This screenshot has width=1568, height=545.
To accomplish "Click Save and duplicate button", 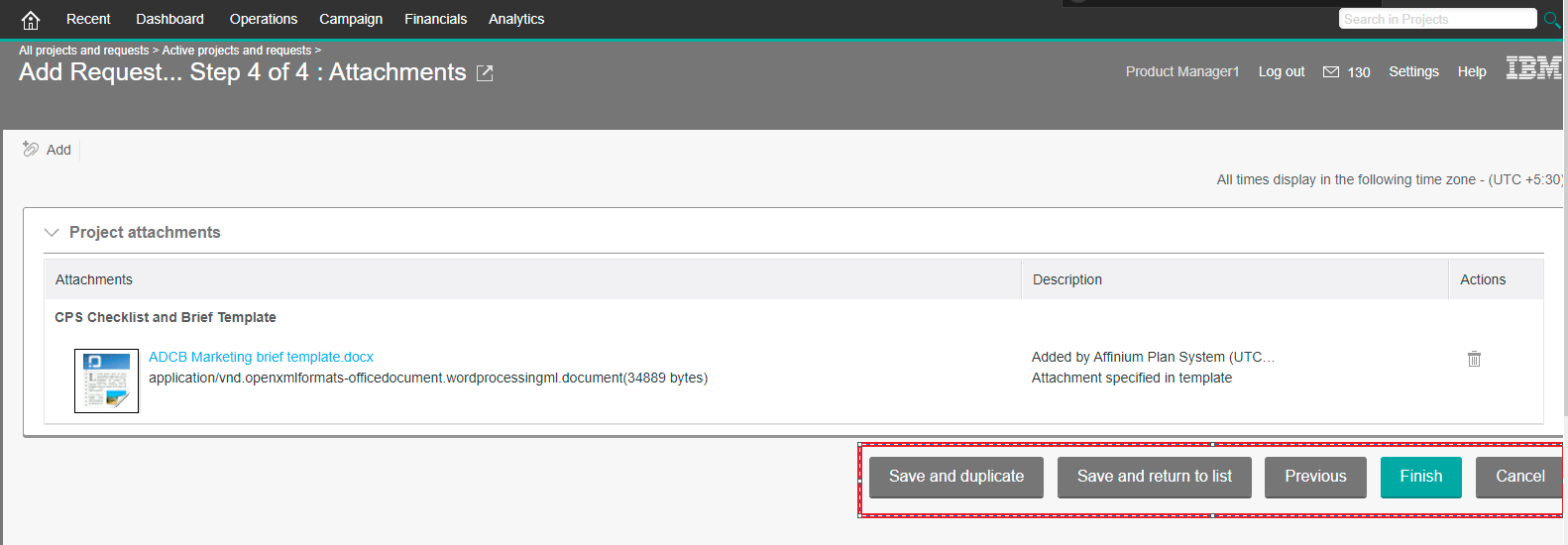I will (955, 477).
